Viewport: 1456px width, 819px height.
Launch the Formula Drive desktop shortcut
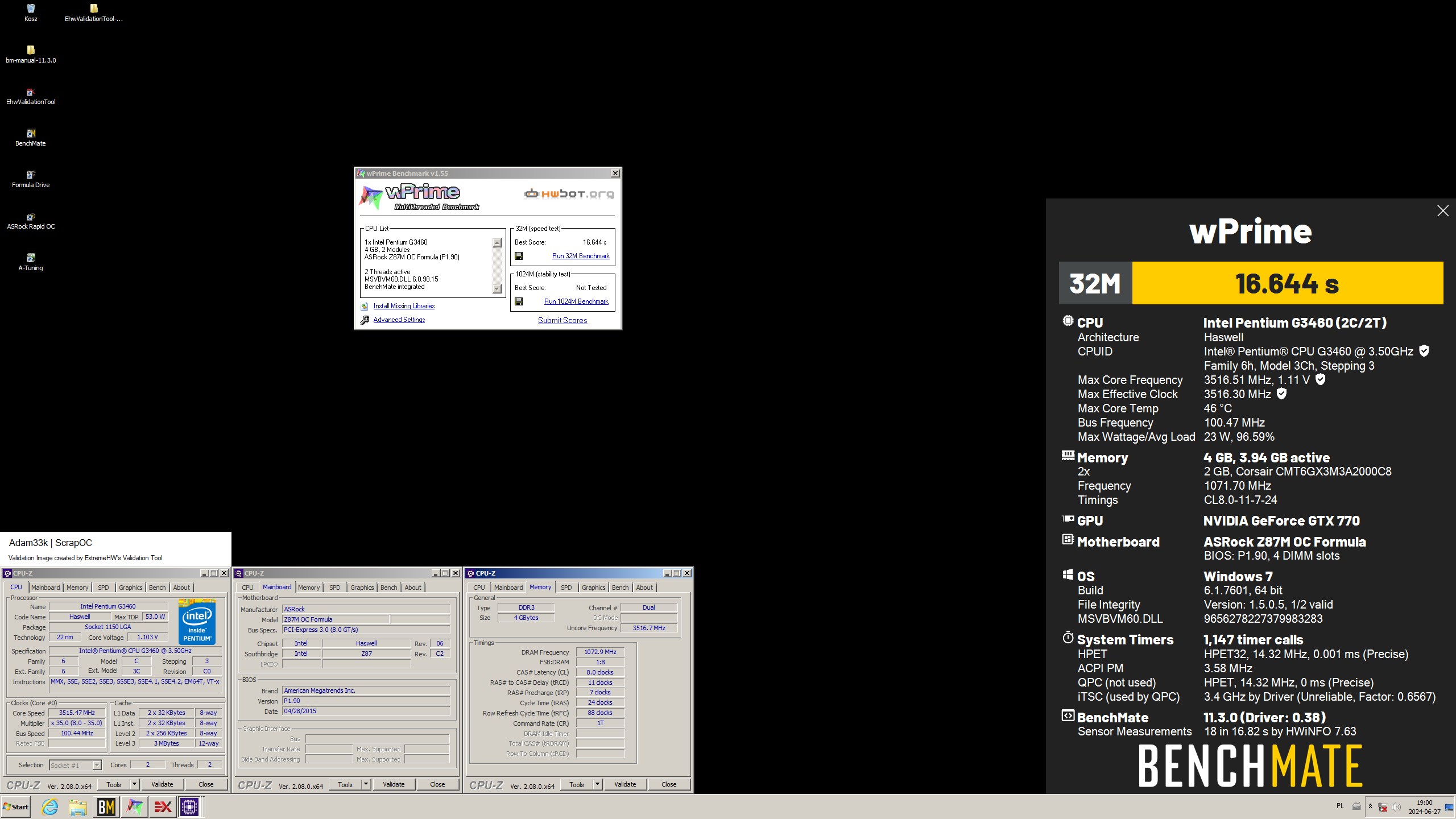pos(31,179)
